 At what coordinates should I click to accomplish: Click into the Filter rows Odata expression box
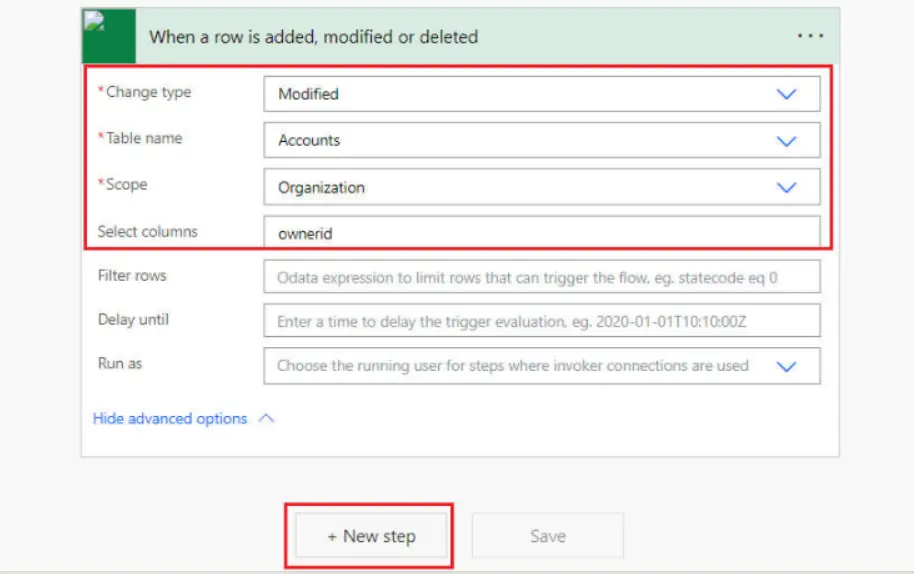tap(540, 277)
